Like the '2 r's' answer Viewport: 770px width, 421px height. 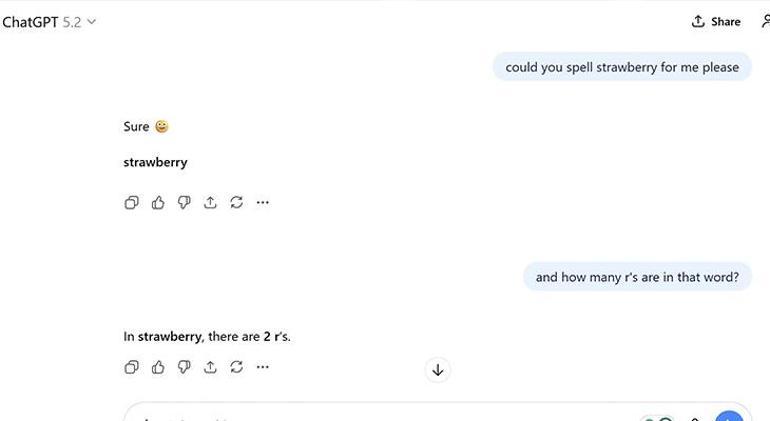(158, 367)
